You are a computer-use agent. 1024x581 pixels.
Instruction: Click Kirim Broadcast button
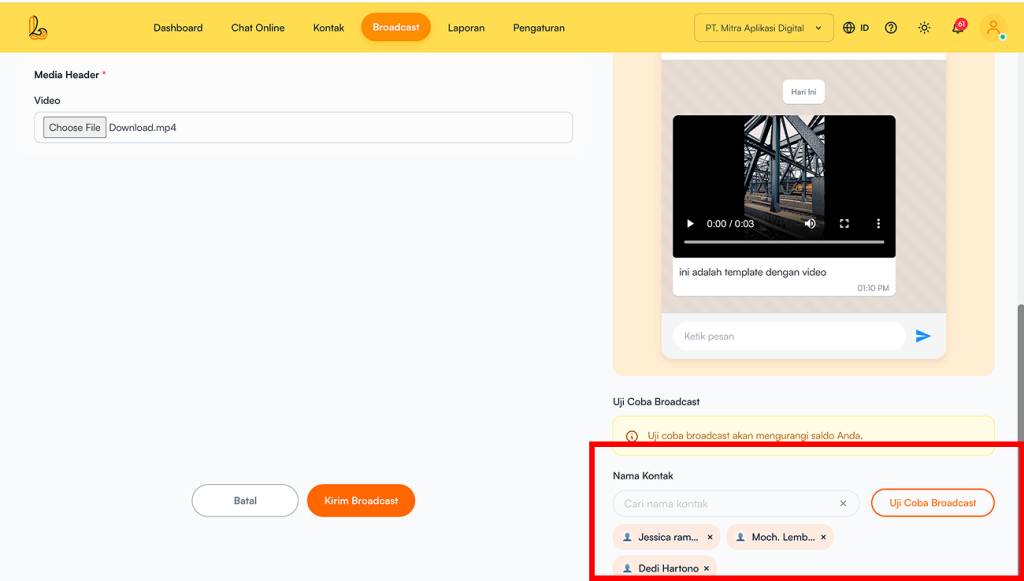[x=361, y=501]
